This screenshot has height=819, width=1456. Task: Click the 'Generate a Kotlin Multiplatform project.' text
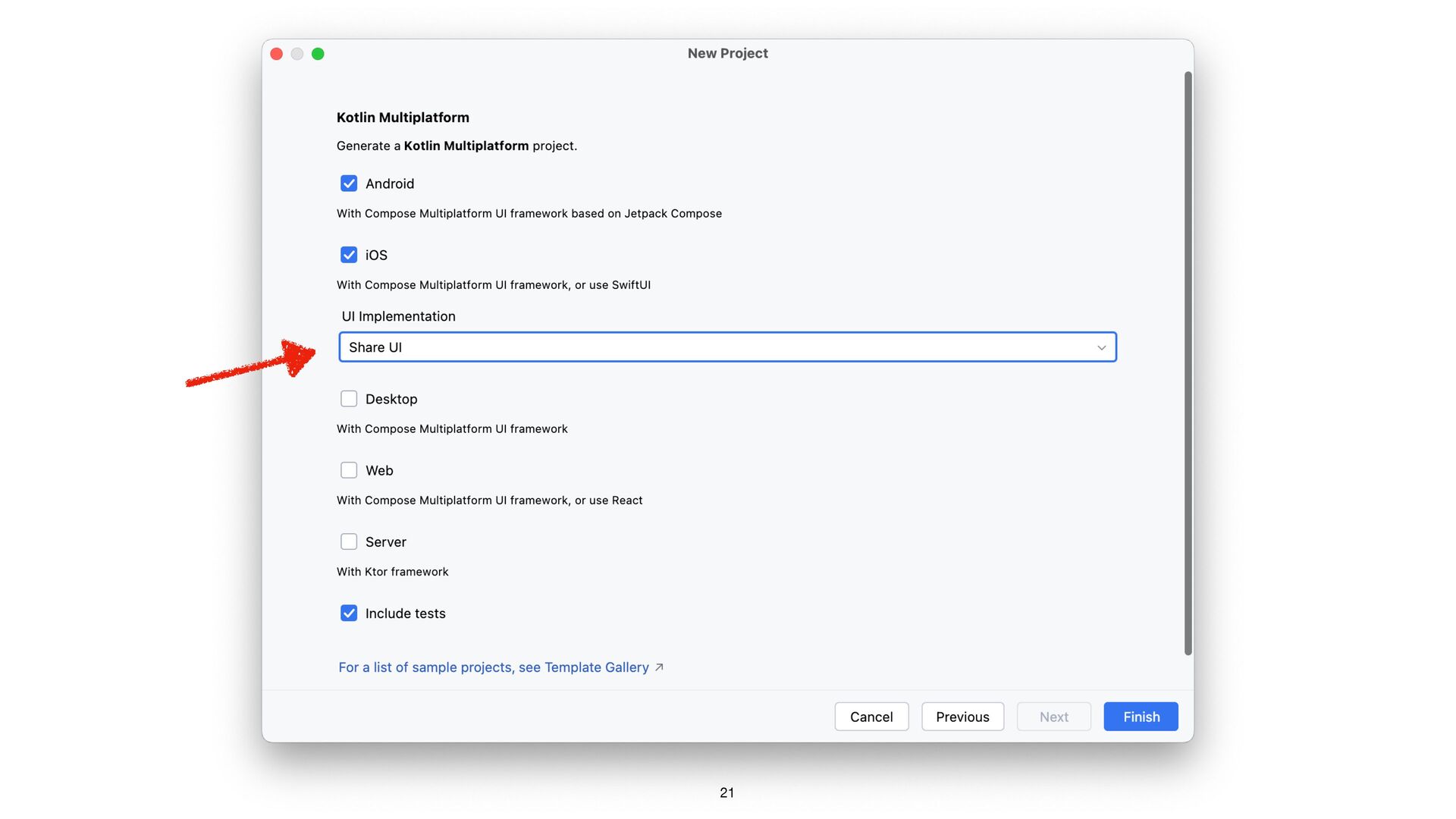point(457,146)
